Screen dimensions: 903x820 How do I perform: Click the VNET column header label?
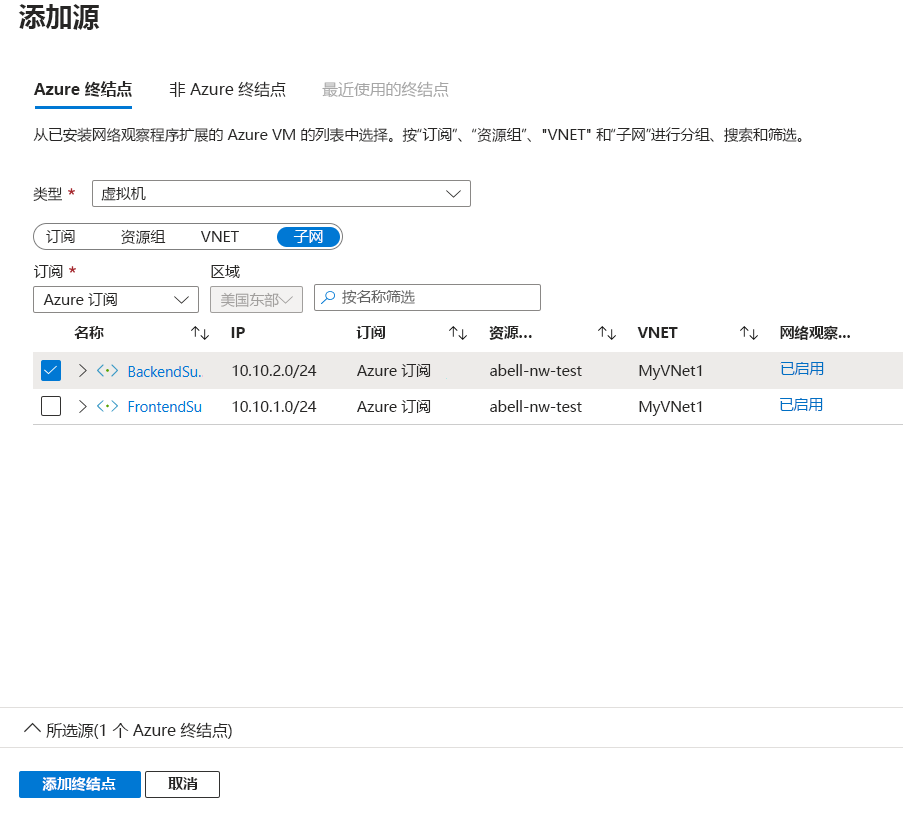coord(658,333)
